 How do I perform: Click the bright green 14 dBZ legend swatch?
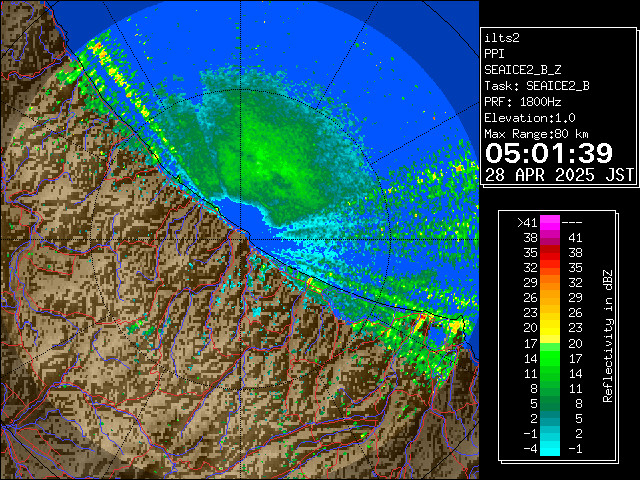[x=549, y=358]
